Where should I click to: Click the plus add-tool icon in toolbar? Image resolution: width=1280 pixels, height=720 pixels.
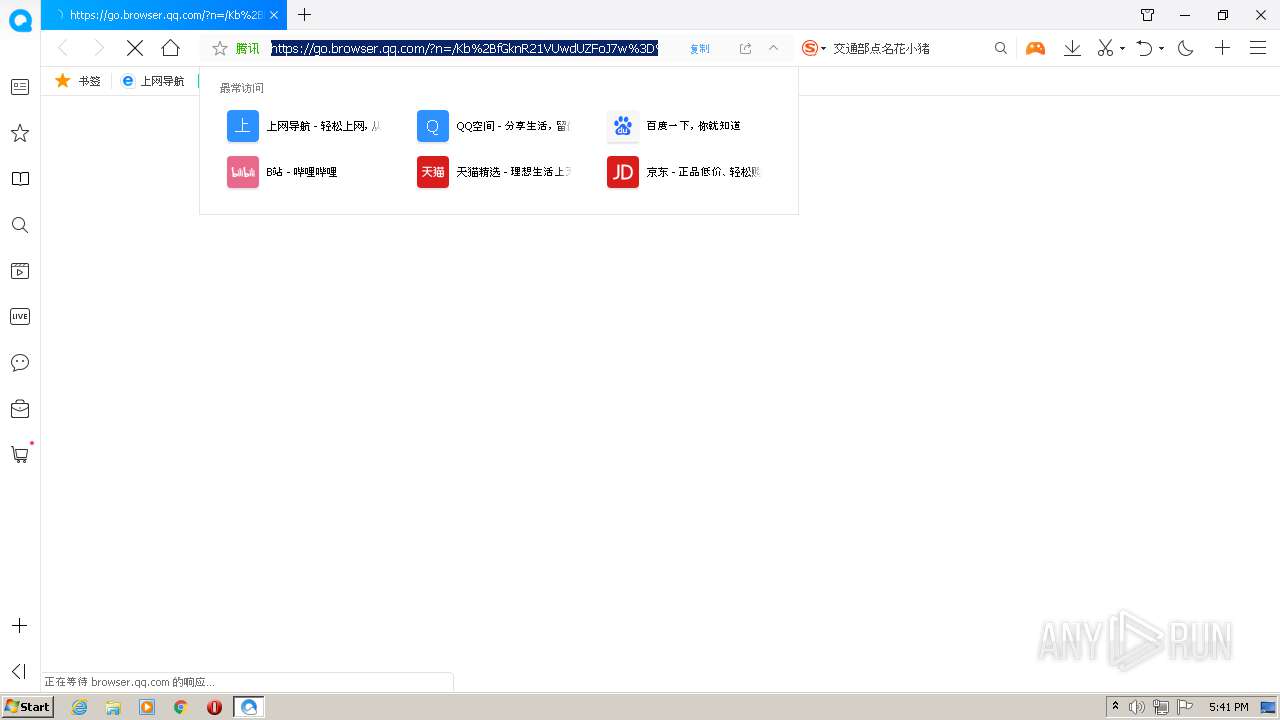[x=1222, y=48]
